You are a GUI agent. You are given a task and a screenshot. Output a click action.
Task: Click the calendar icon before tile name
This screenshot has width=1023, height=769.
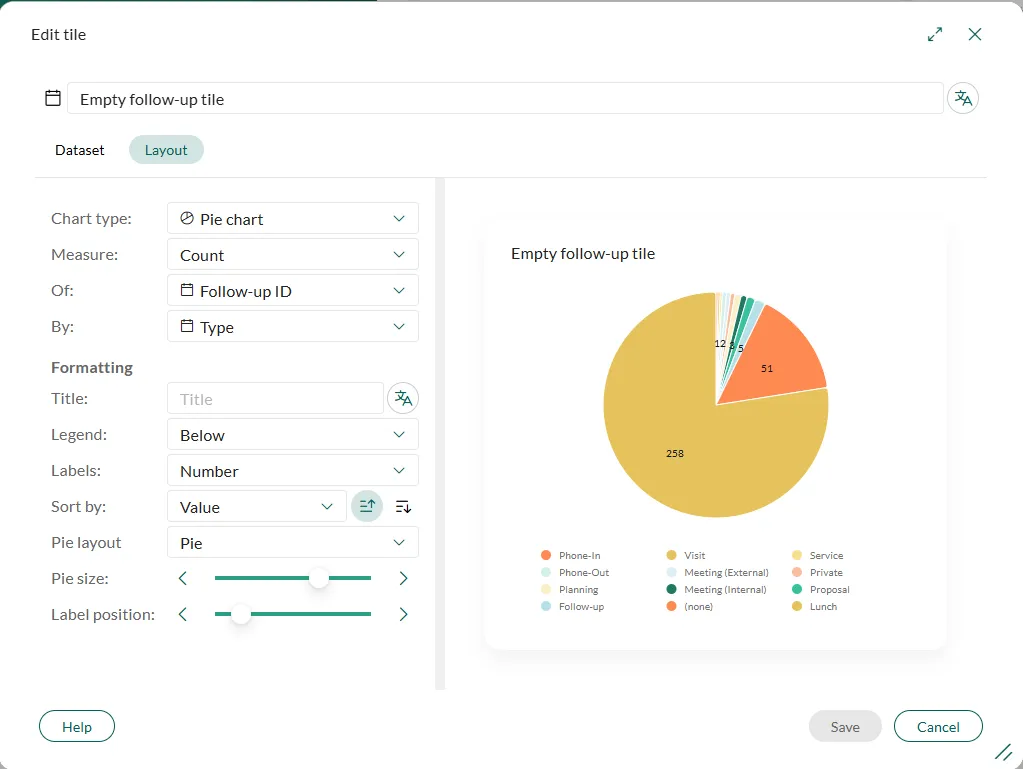point(53,98)
